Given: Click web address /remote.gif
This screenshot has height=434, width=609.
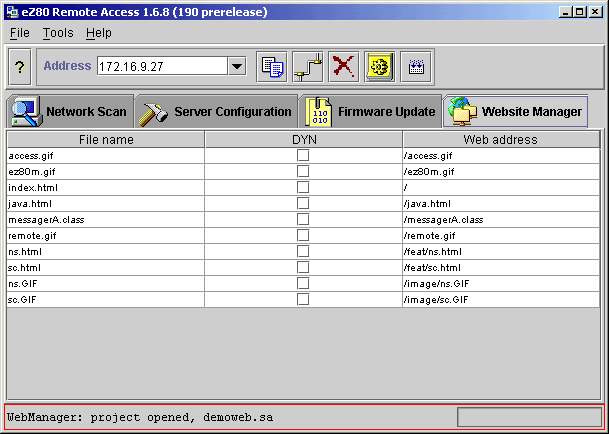Looking at the screenshot, I should pyautogui.click(x=430, y=235).
